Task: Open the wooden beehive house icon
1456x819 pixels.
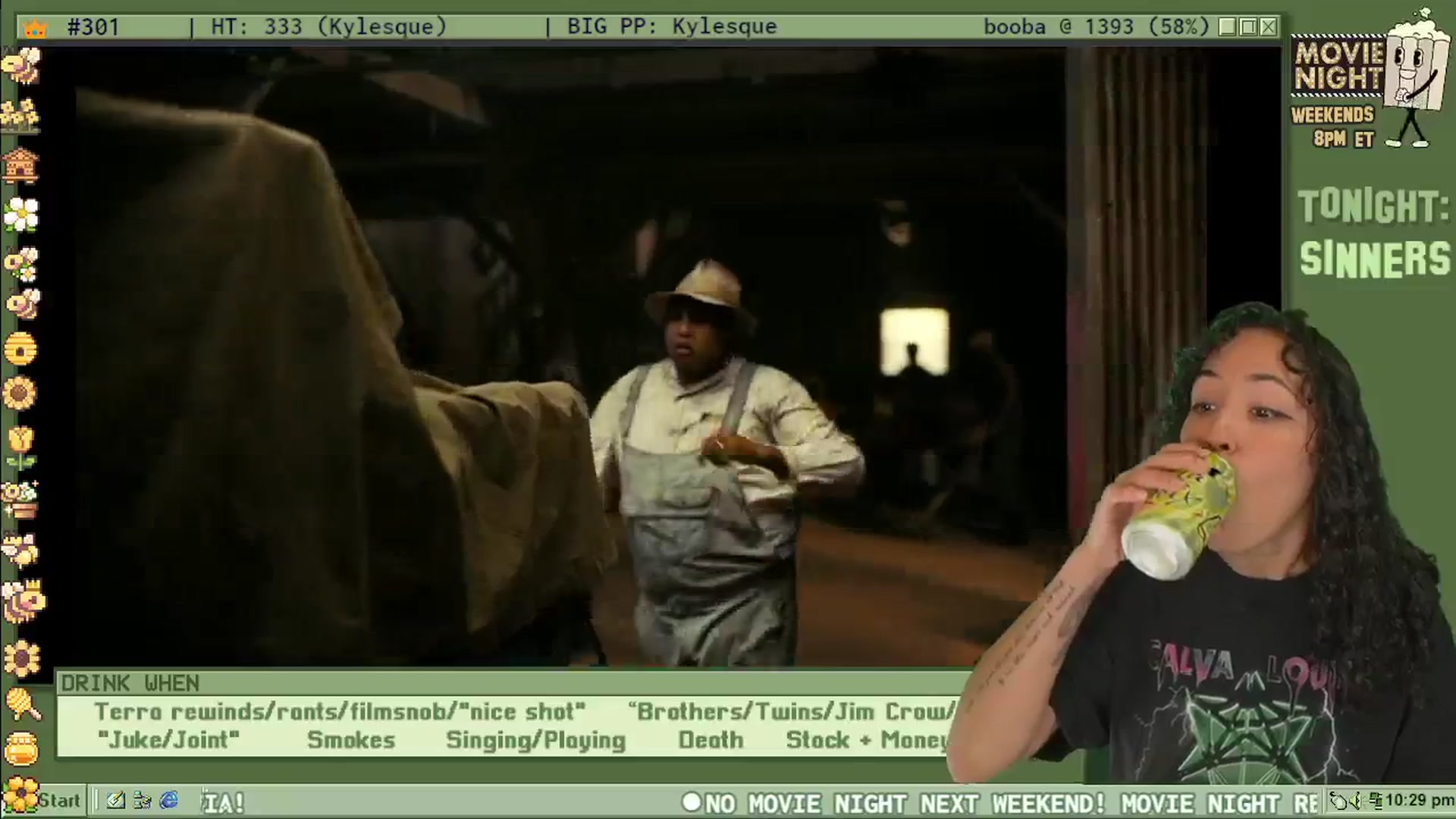Action: [20, 165]
